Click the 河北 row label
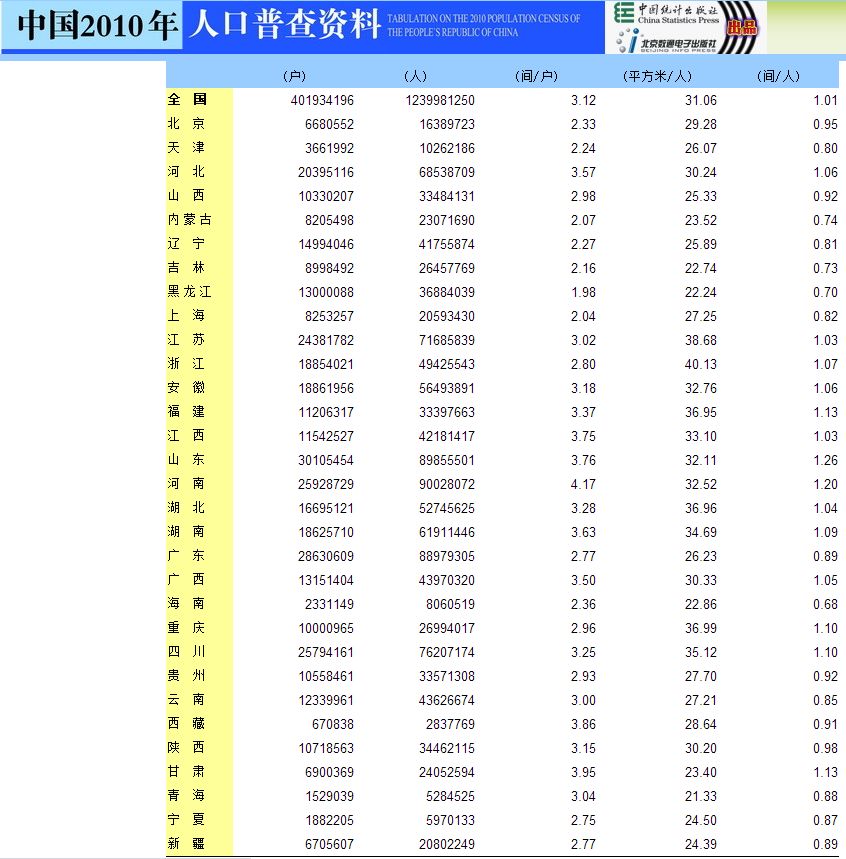 pos(186,171)
